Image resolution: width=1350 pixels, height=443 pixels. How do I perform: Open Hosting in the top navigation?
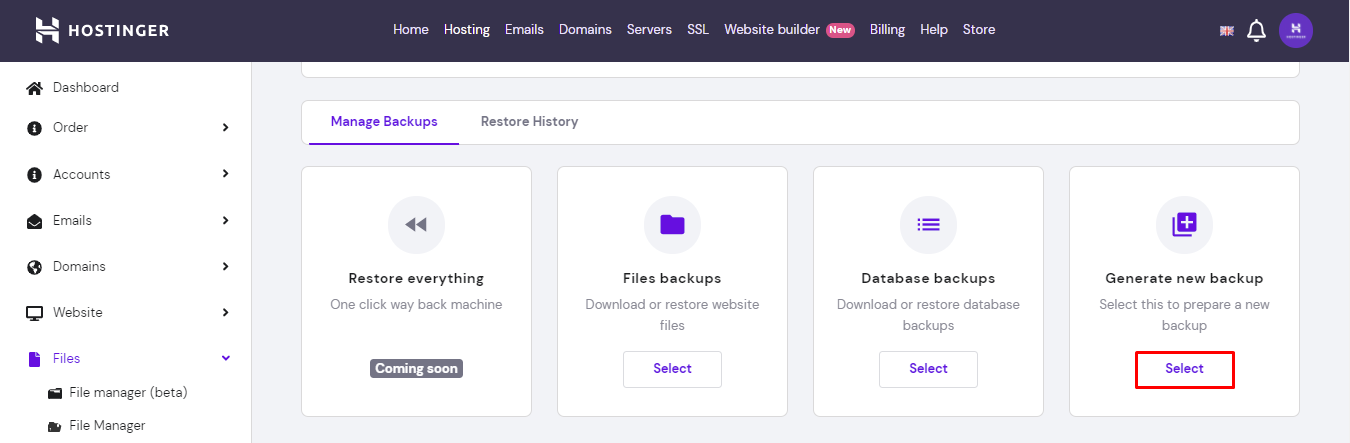pos(467,30)
